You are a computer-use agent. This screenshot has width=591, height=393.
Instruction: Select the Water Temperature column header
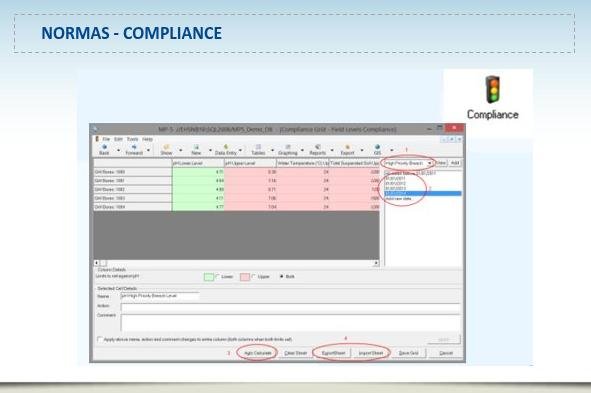(303, 163)
